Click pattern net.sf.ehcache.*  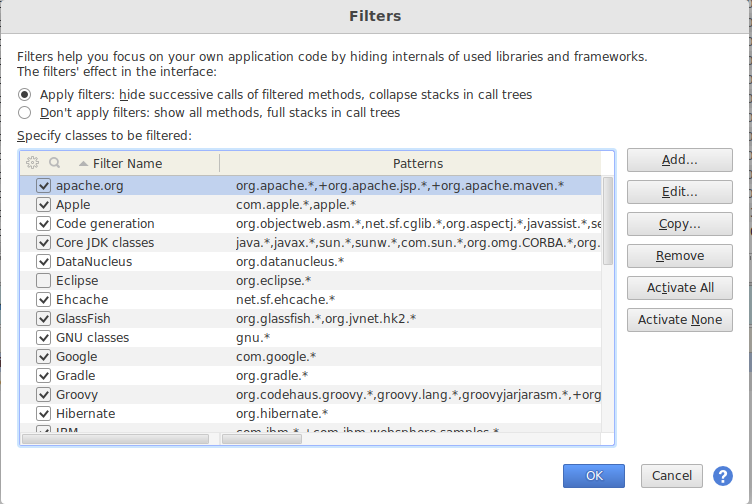point(285,300)
